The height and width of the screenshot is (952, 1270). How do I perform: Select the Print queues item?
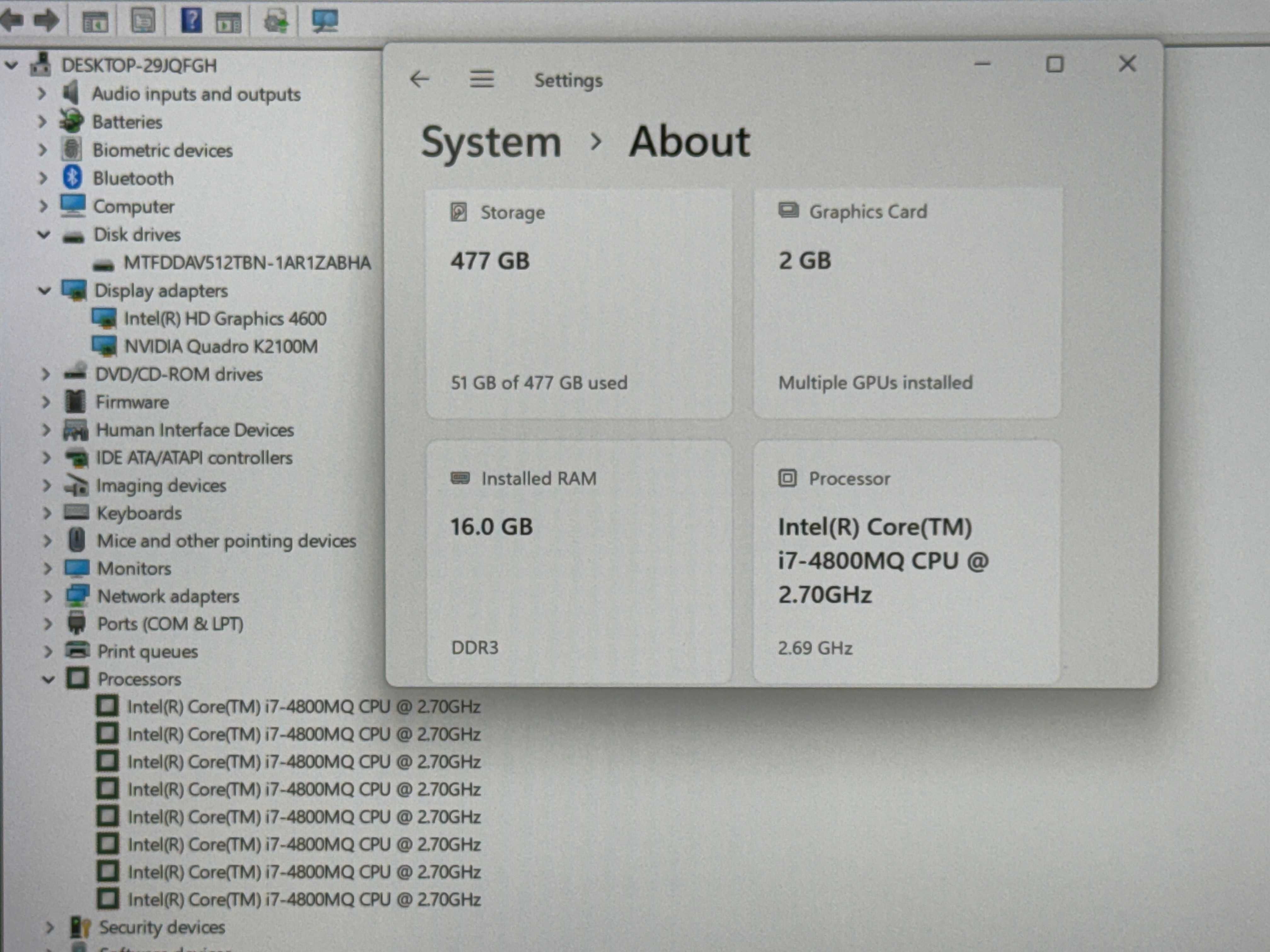(x=147, y=651)
